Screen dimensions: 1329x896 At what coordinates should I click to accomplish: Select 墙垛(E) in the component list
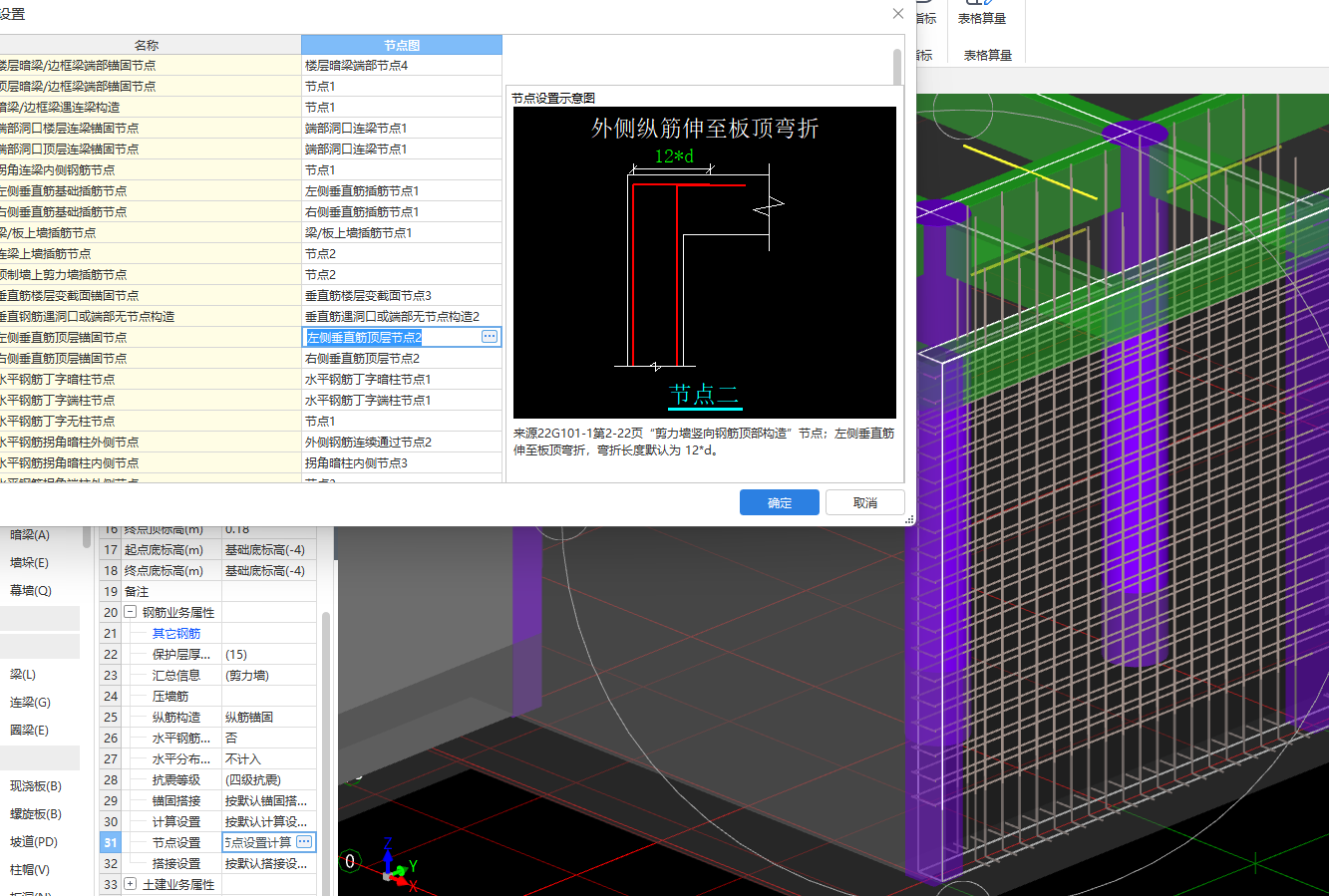(30, 563)
